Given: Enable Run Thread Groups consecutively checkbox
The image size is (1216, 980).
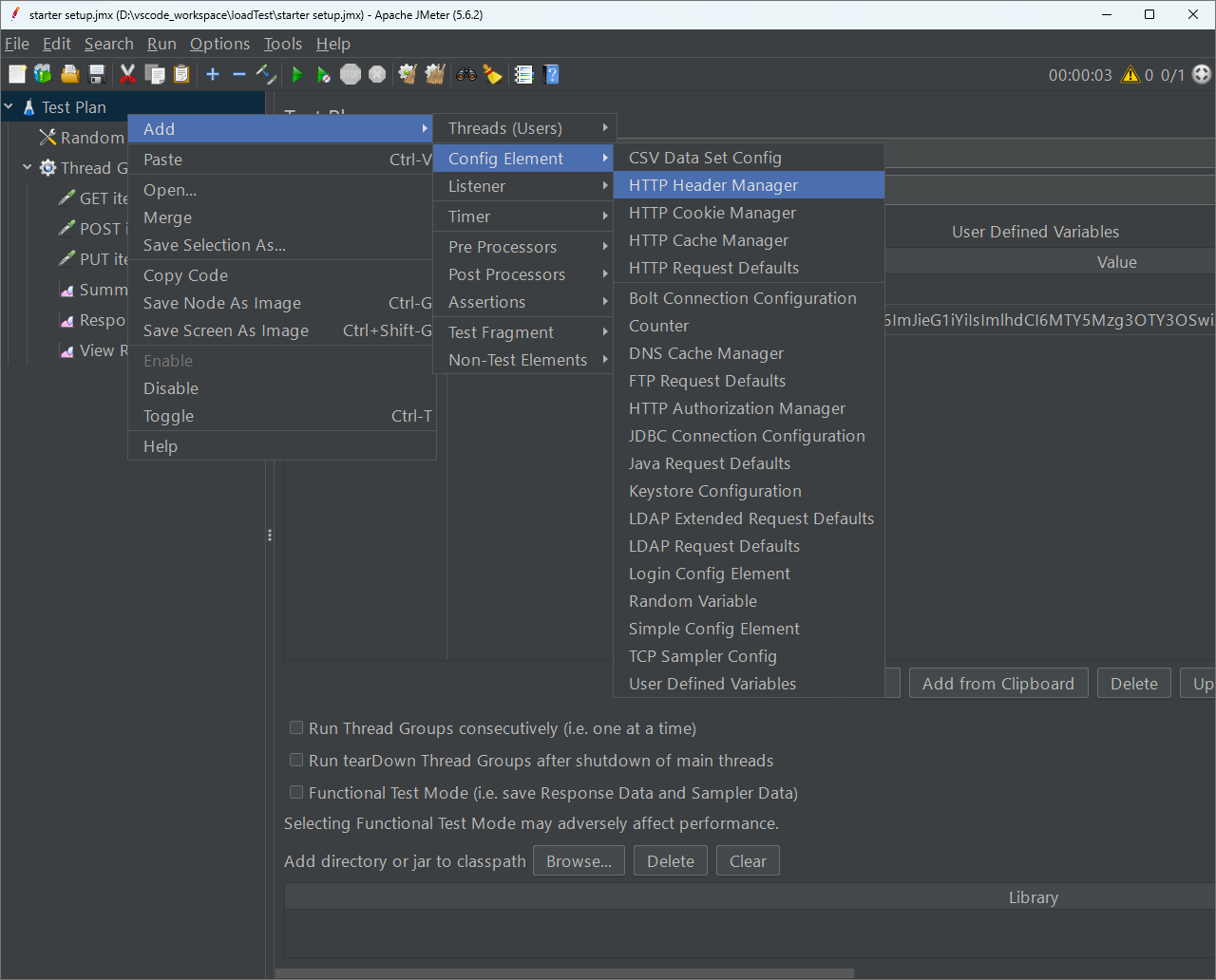Looking at the screenshot, I should click(296, 728).
